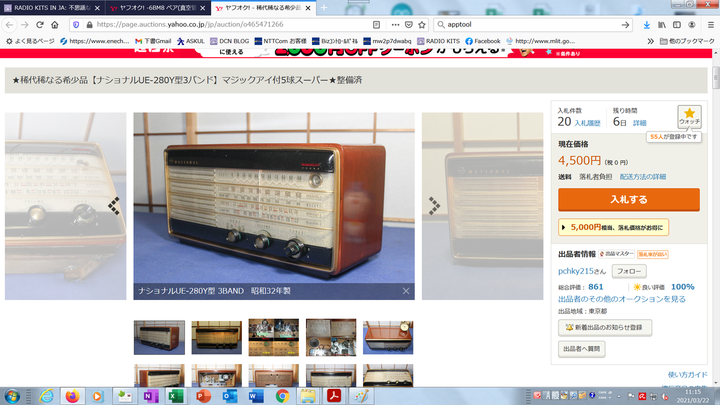
Task: Open the 入札履歴 bid history link
Action: coord(587,123)
